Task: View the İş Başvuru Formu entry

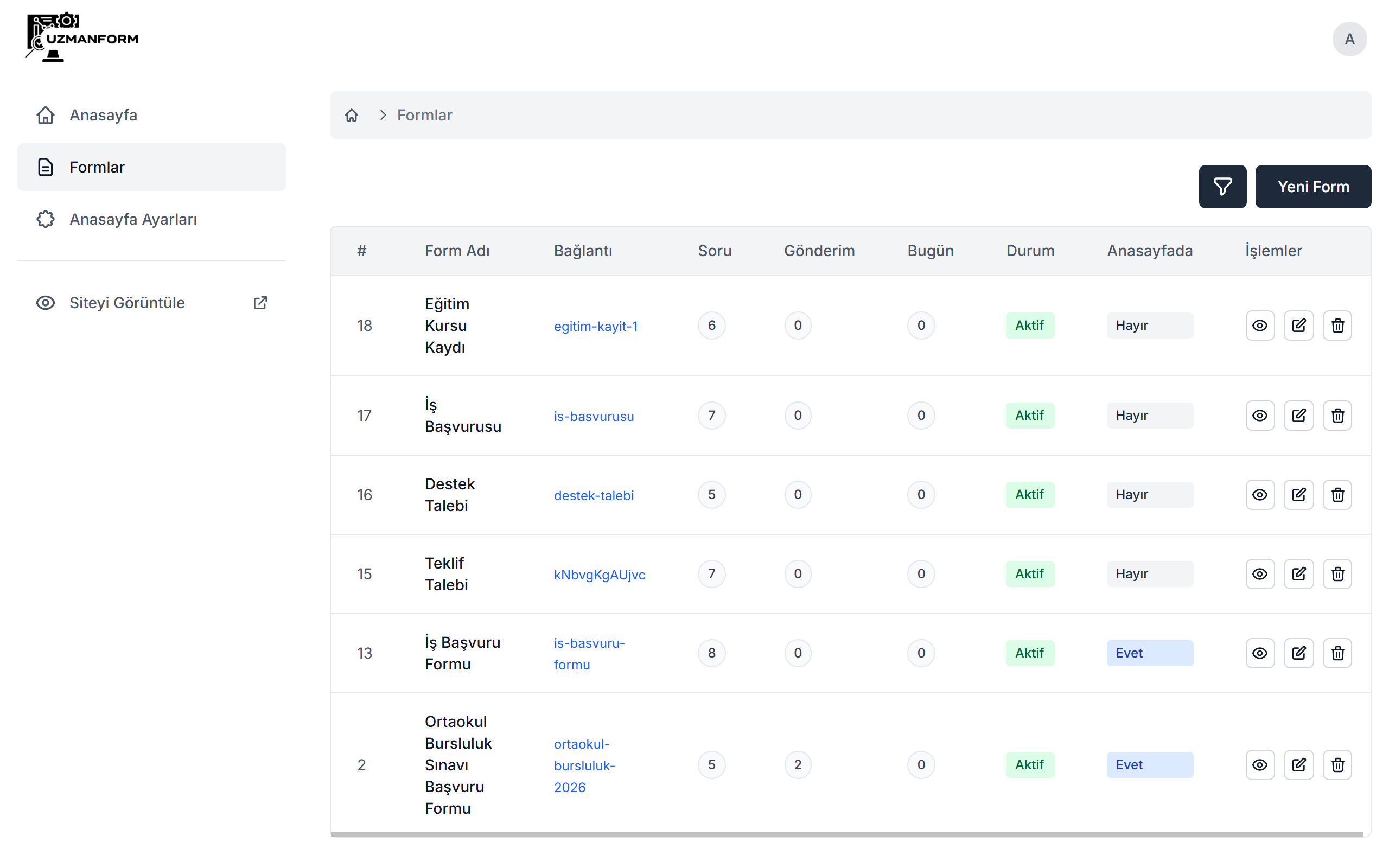Action: coord(1260,653)
